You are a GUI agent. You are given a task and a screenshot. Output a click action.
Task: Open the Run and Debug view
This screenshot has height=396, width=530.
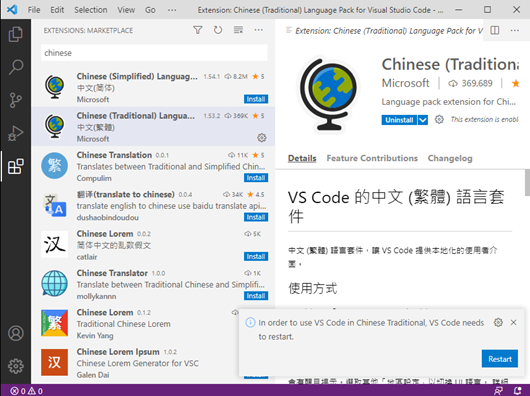[16, 133]
